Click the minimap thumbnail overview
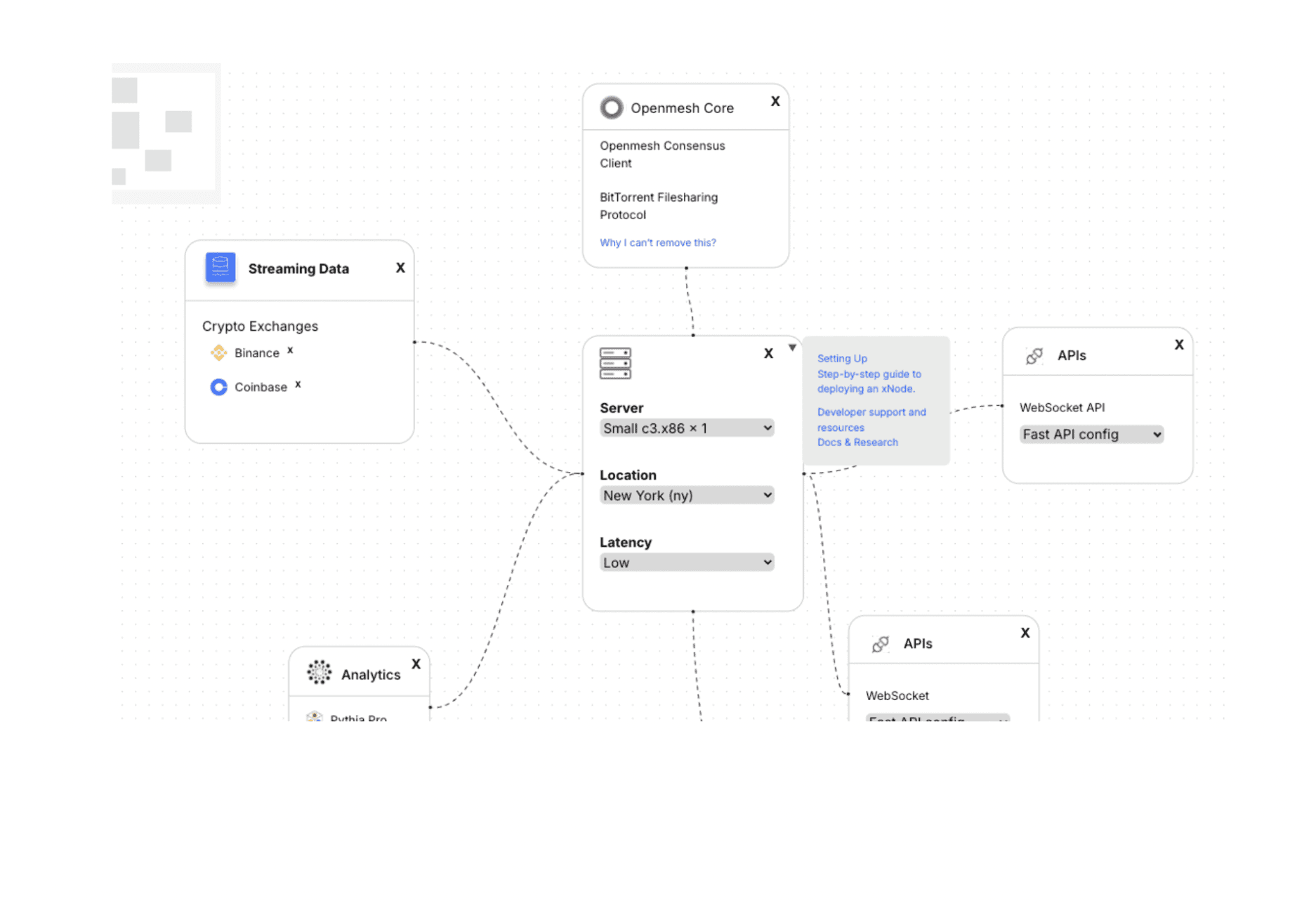Screen dimensions: 1316x903 [x=166, y=133]
